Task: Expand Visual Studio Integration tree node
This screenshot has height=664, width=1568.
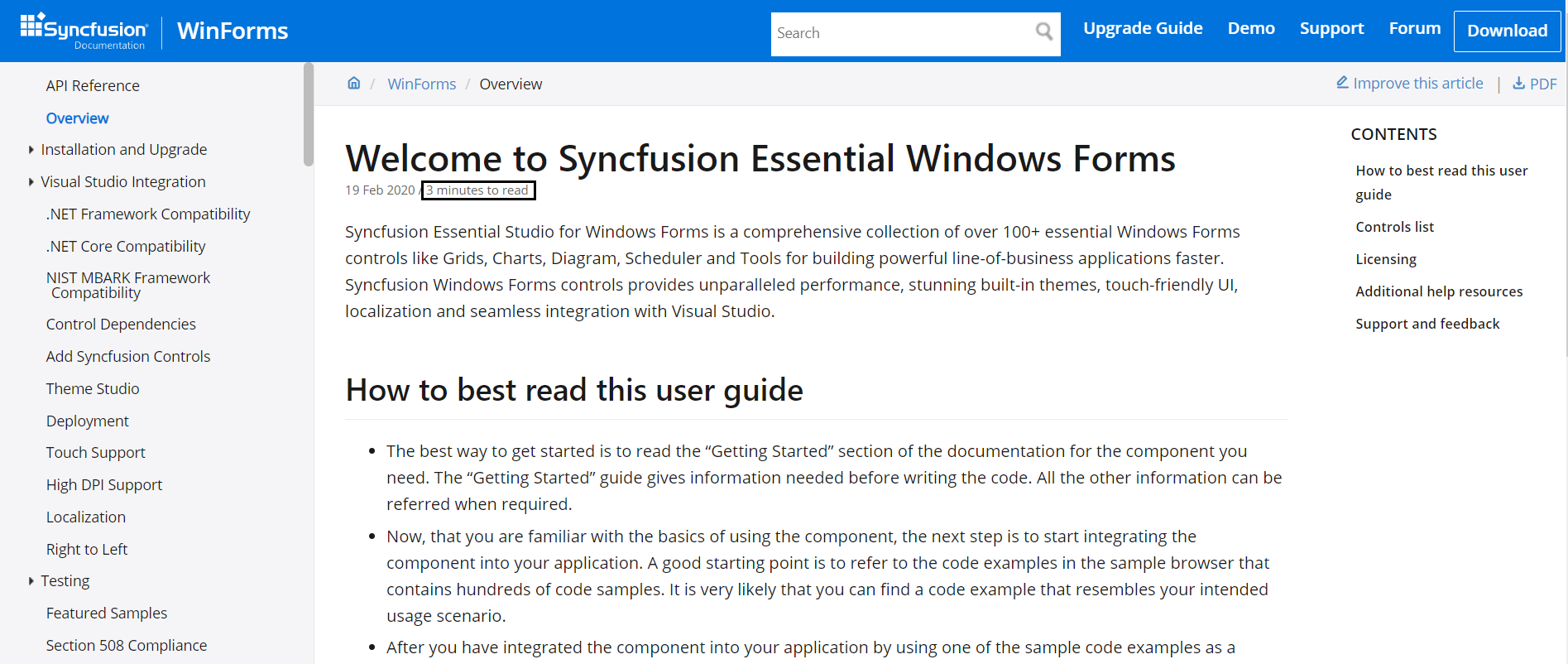Action: (x=31, y=182)
